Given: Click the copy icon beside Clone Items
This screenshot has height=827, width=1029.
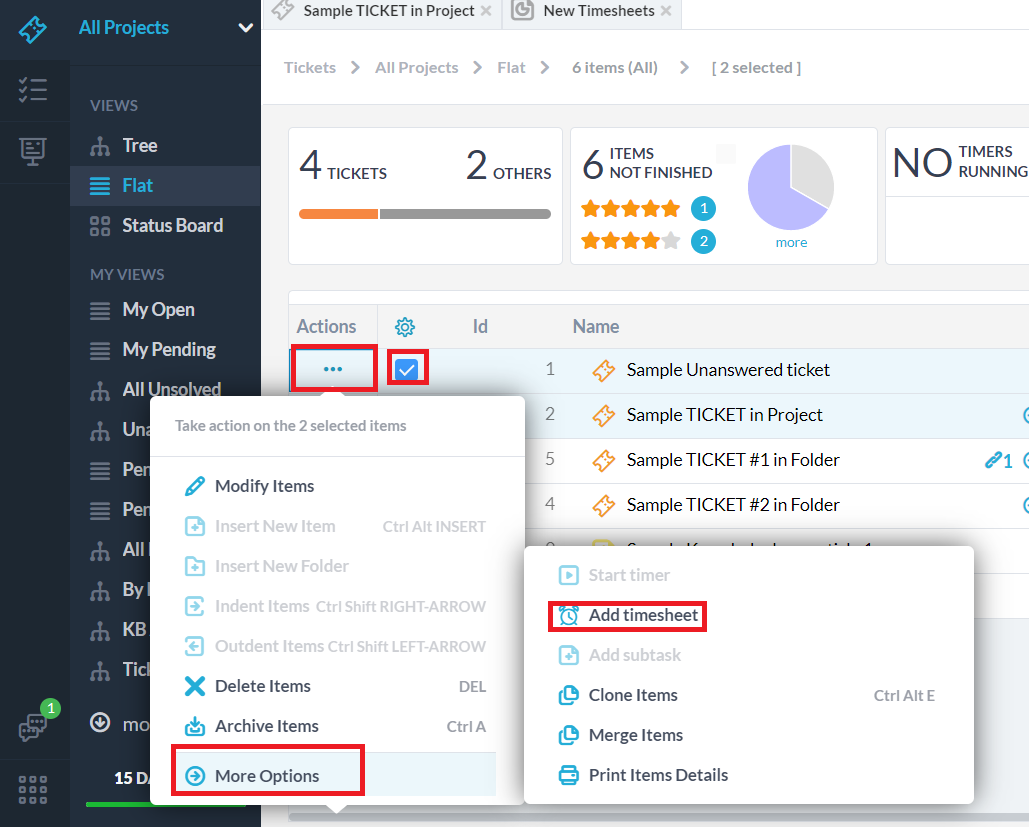Looking at the screenshot, I should click(x=568, y=696).
